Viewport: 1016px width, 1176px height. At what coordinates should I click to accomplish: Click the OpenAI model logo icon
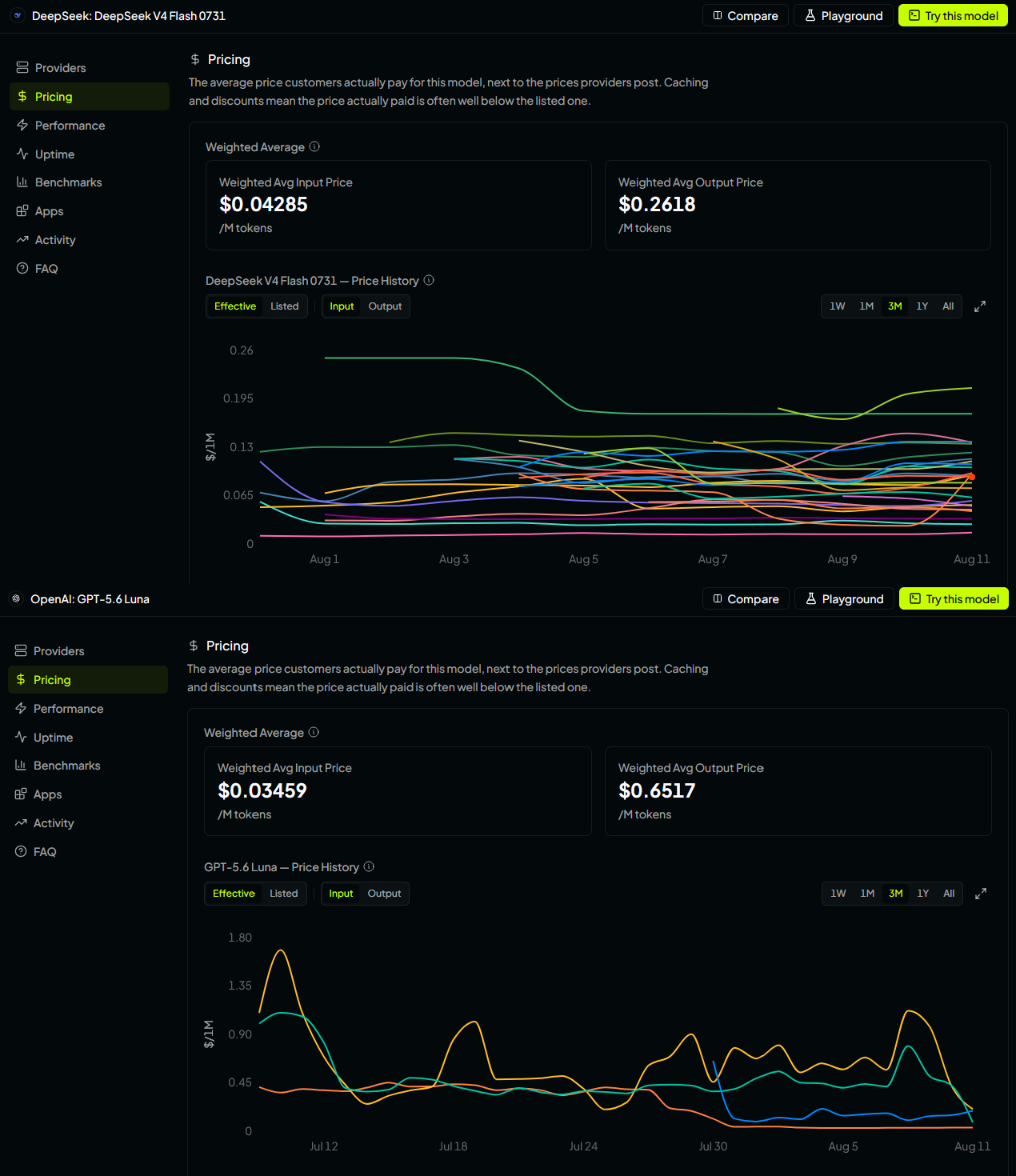16,598
